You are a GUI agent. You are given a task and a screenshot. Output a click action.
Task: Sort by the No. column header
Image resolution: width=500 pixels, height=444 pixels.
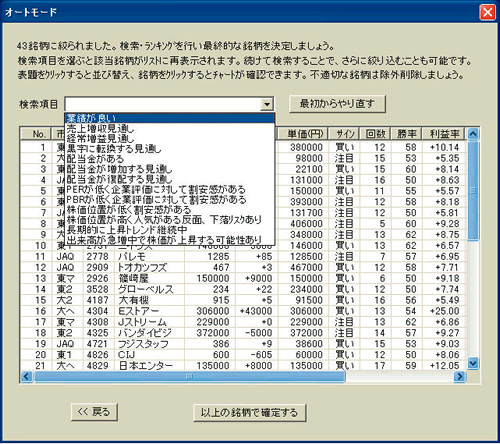[36, 134]
